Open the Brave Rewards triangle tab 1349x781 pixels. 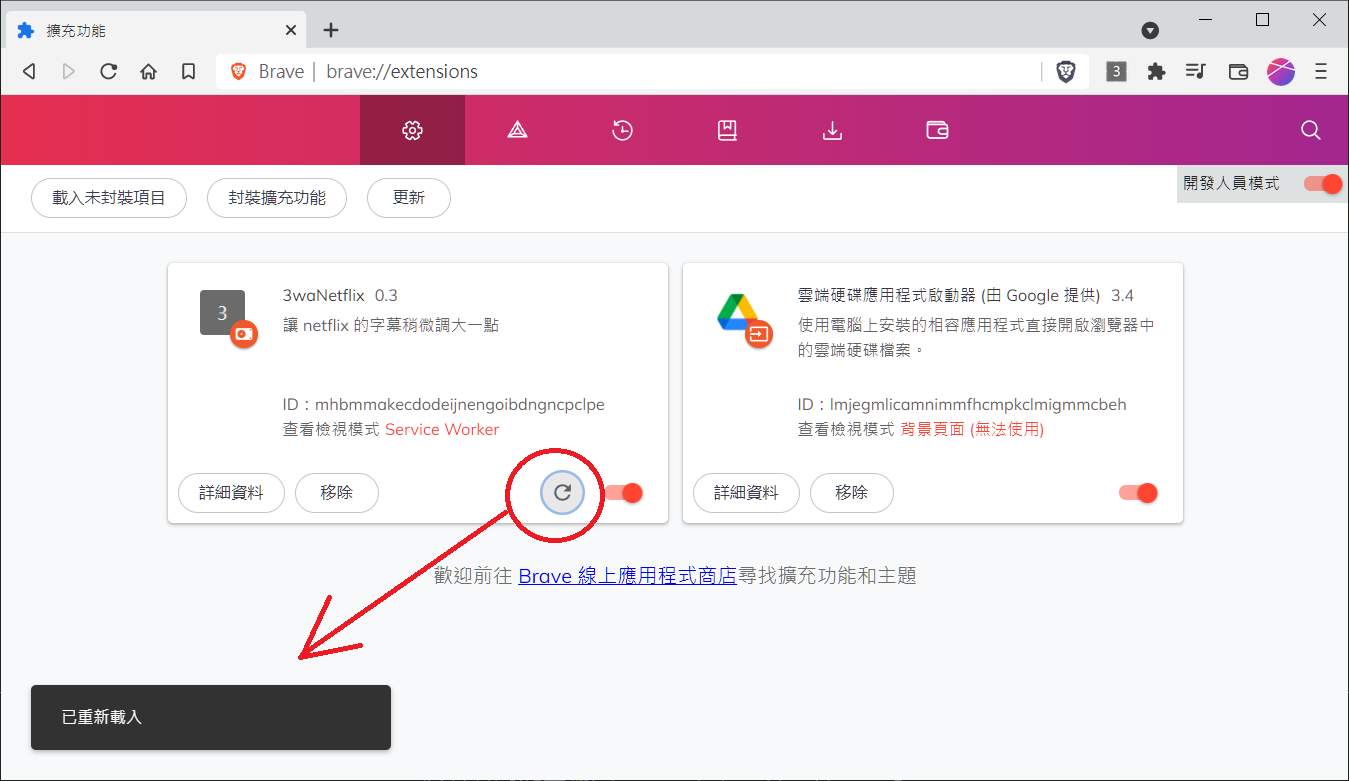[517, 130]
